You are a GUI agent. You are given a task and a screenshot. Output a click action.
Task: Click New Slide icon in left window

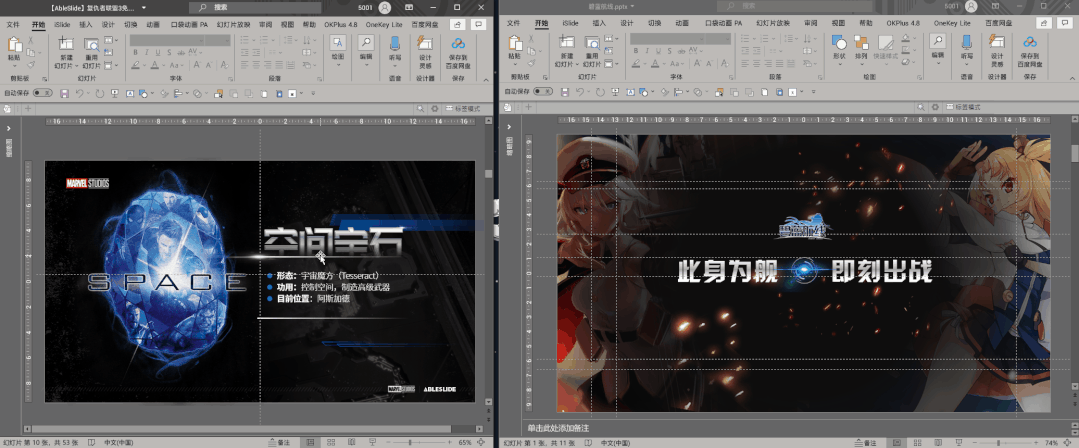pos(66,45)
